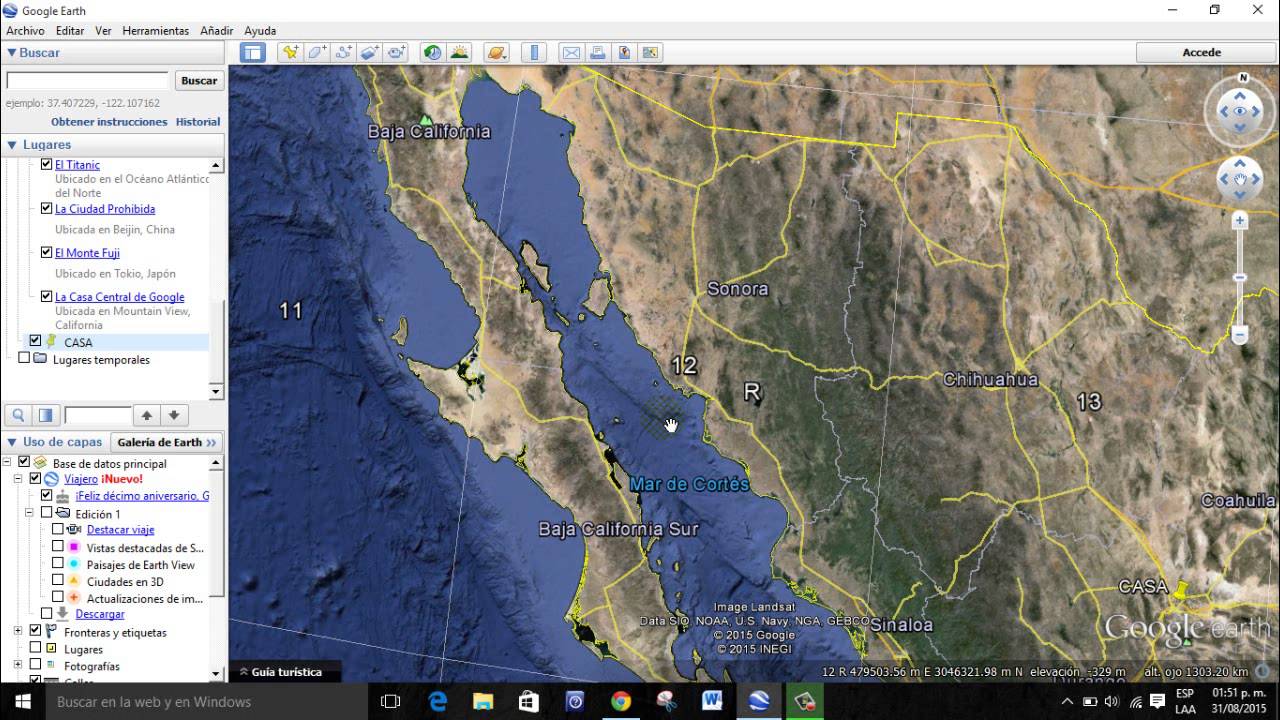Open the Añadir menu
The height and width of the screenshot is (720, 1280).
click(x=217, y=31)
